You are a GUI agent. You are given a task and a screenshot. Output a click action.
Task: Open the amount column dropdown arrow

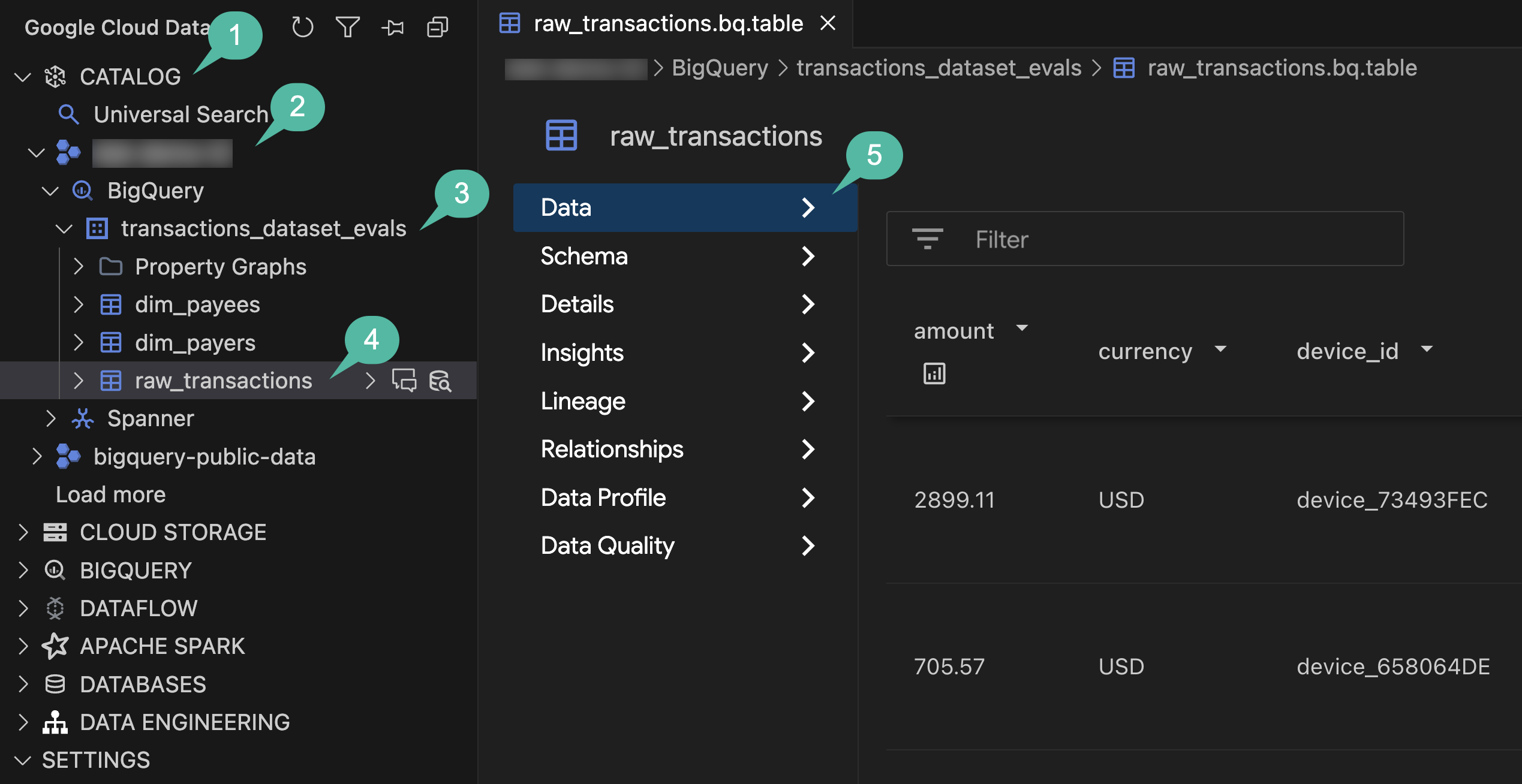[1022, 328]
